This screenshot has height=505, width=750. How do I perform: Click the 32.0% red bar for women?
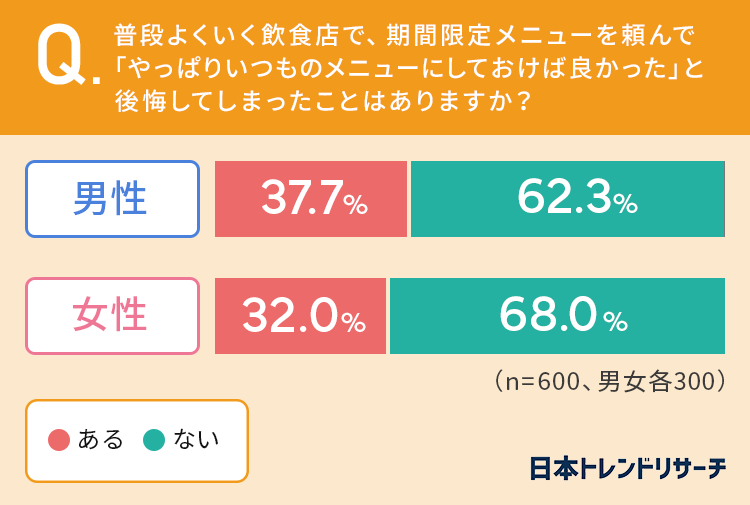[300, 316]
